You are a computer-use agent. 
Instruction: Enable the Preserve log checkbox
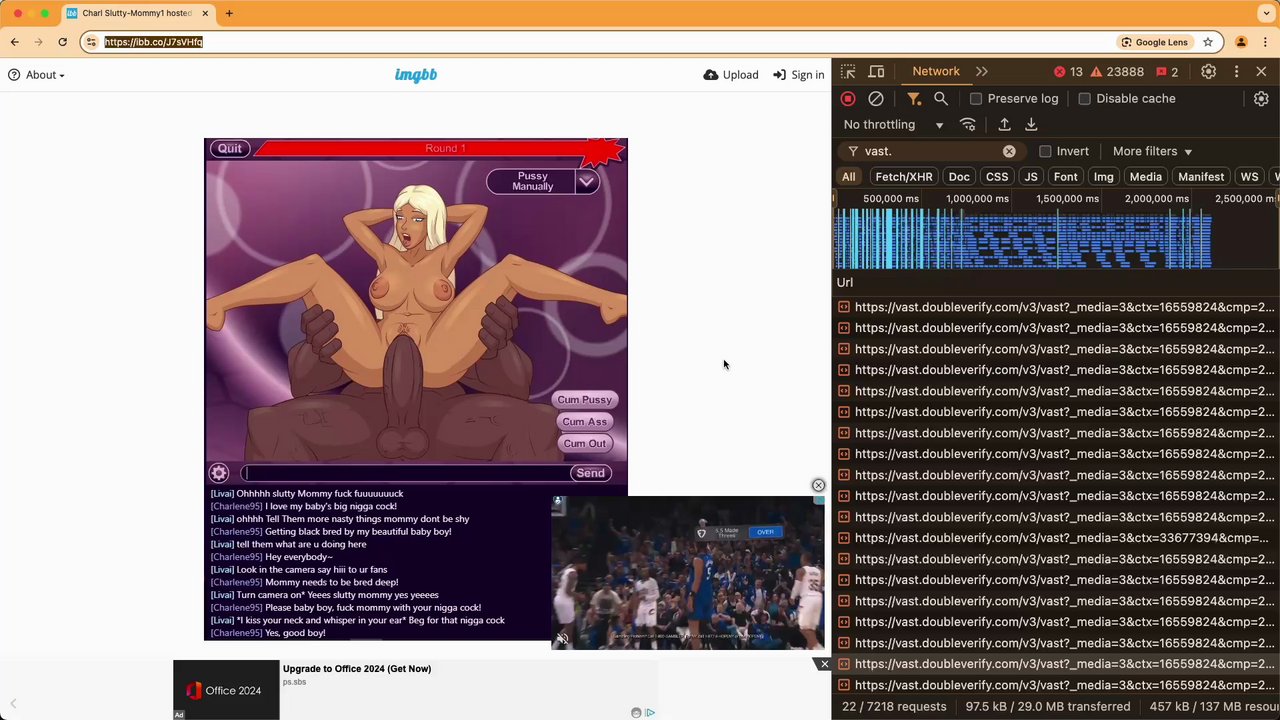(976, 99)
